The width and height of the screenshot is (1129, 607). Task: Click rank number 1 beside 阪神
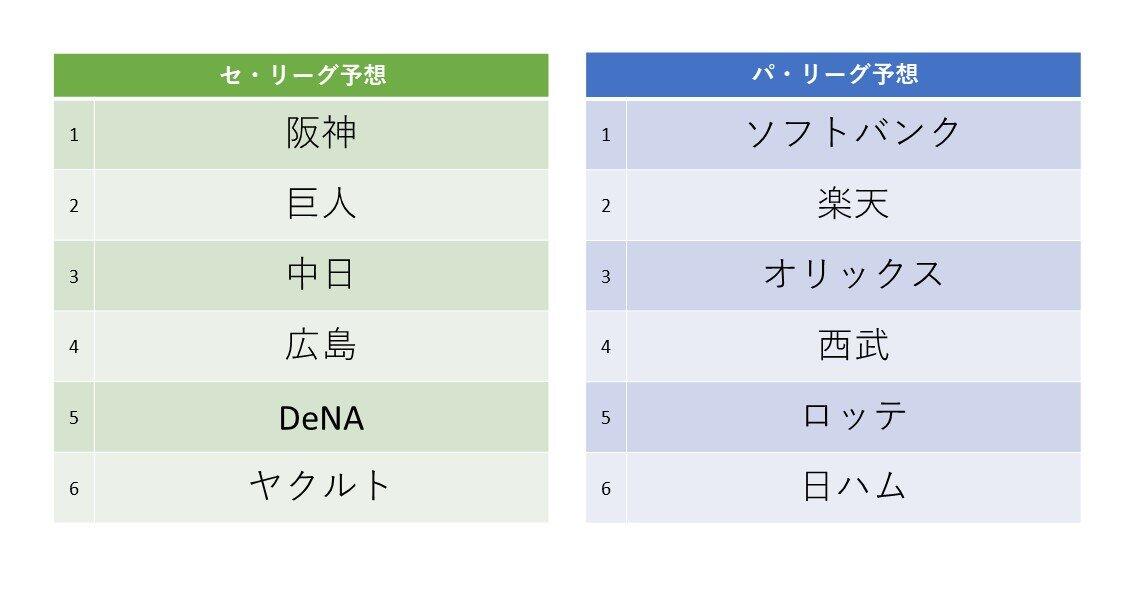click(x=74, y=134)
